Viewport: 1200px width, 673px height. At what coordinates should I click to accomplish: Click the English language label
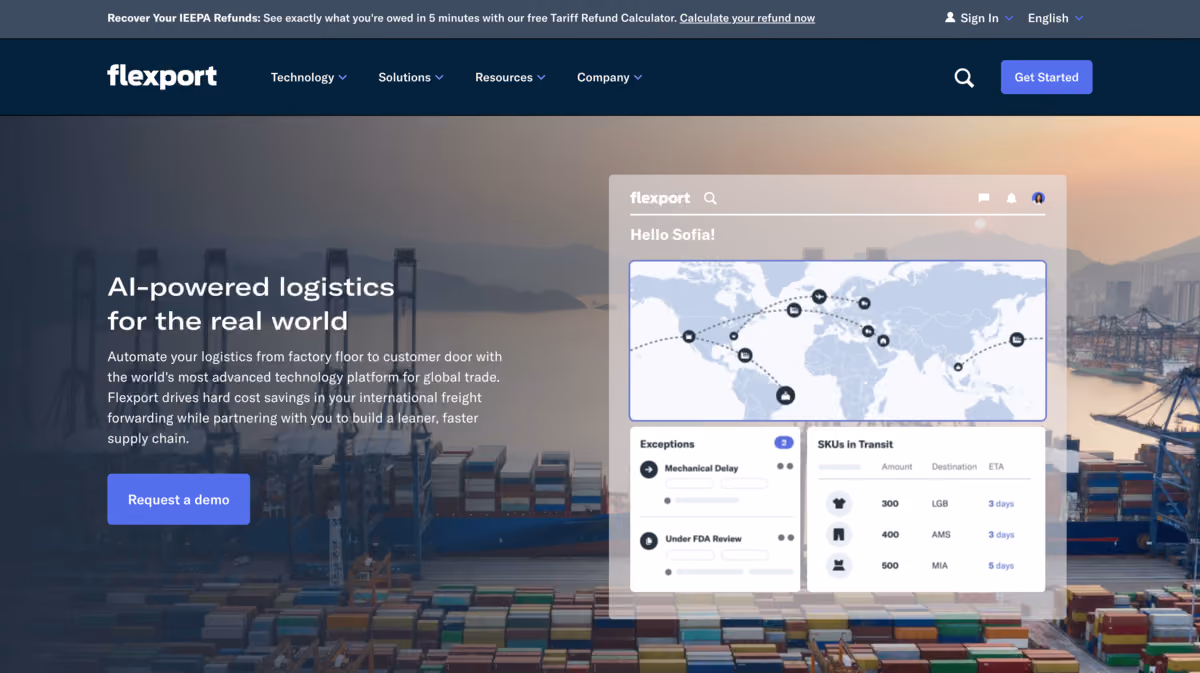point(1048,18)
